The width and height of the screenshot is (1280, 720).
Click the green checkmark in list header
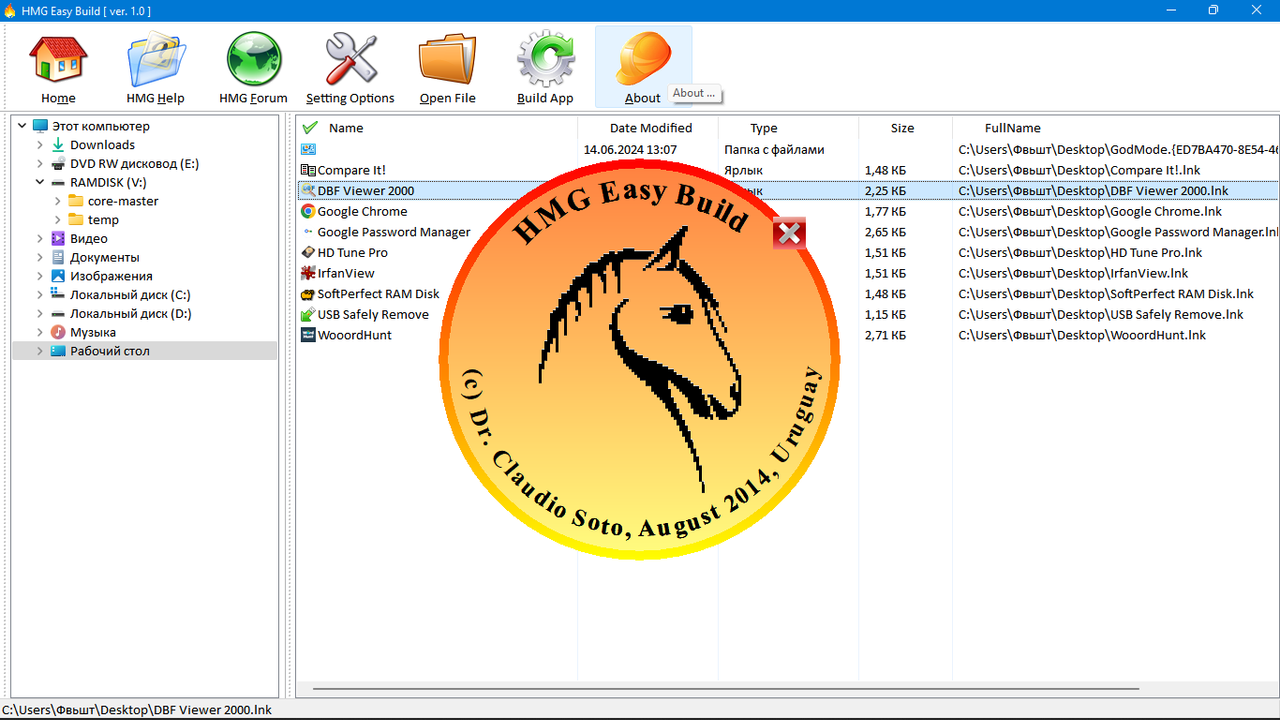(x=310, y=127)
